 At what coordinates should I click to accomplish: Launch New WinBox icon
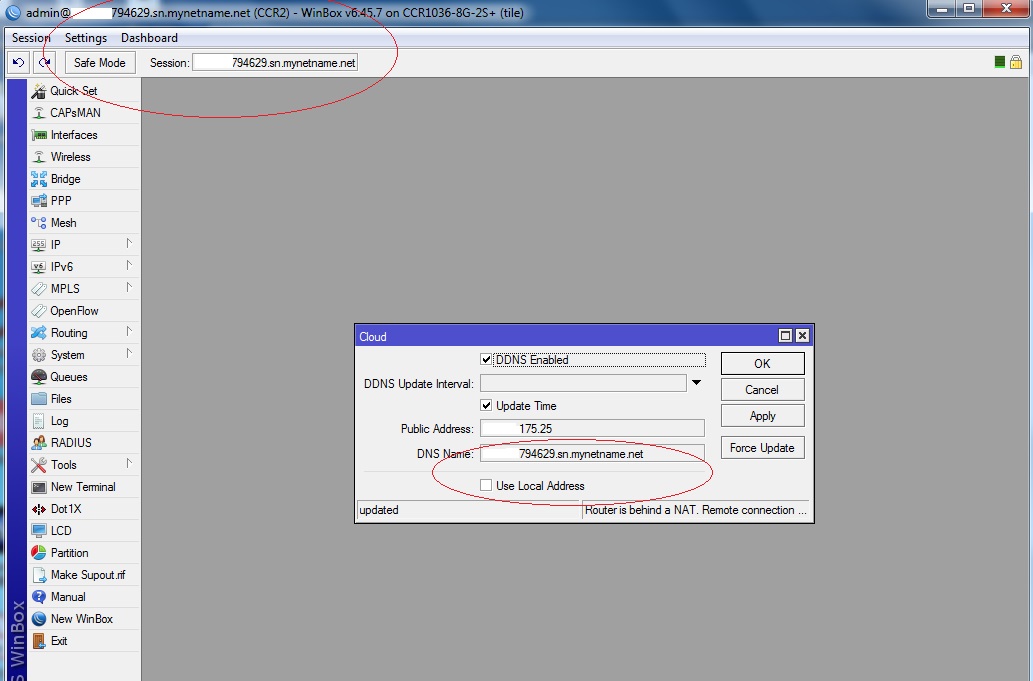pos(39,619)
